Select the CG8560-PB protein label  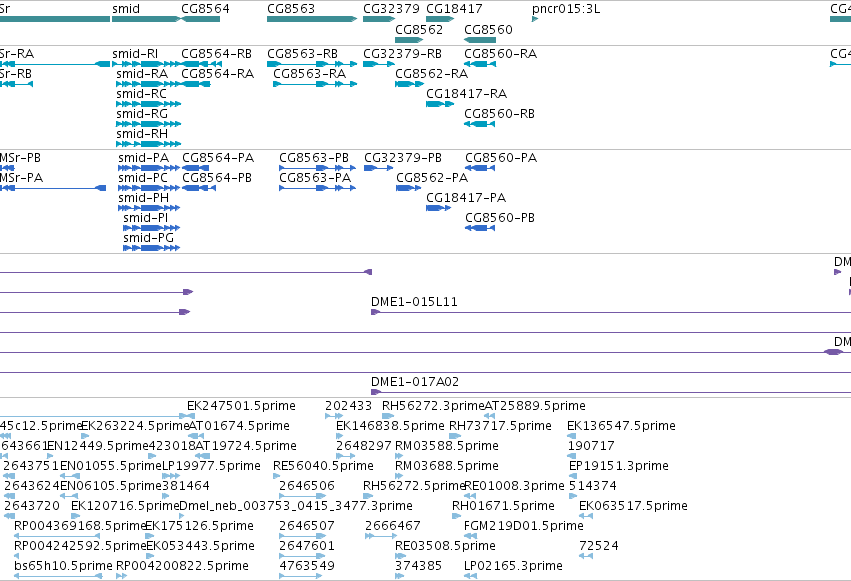pyautogui.click(x=500, y=218)
